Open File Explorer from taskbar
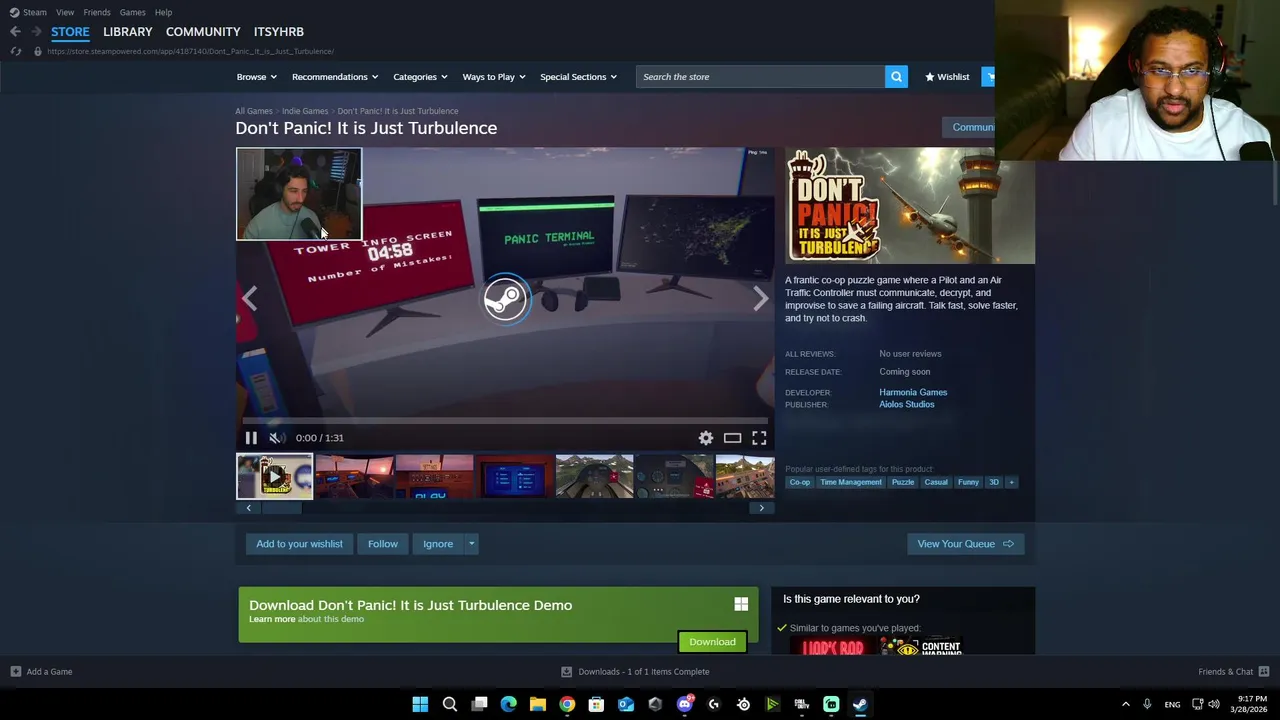Image resolution: width=1280 pixels, height=720 pixels. (x=537, y=704)
